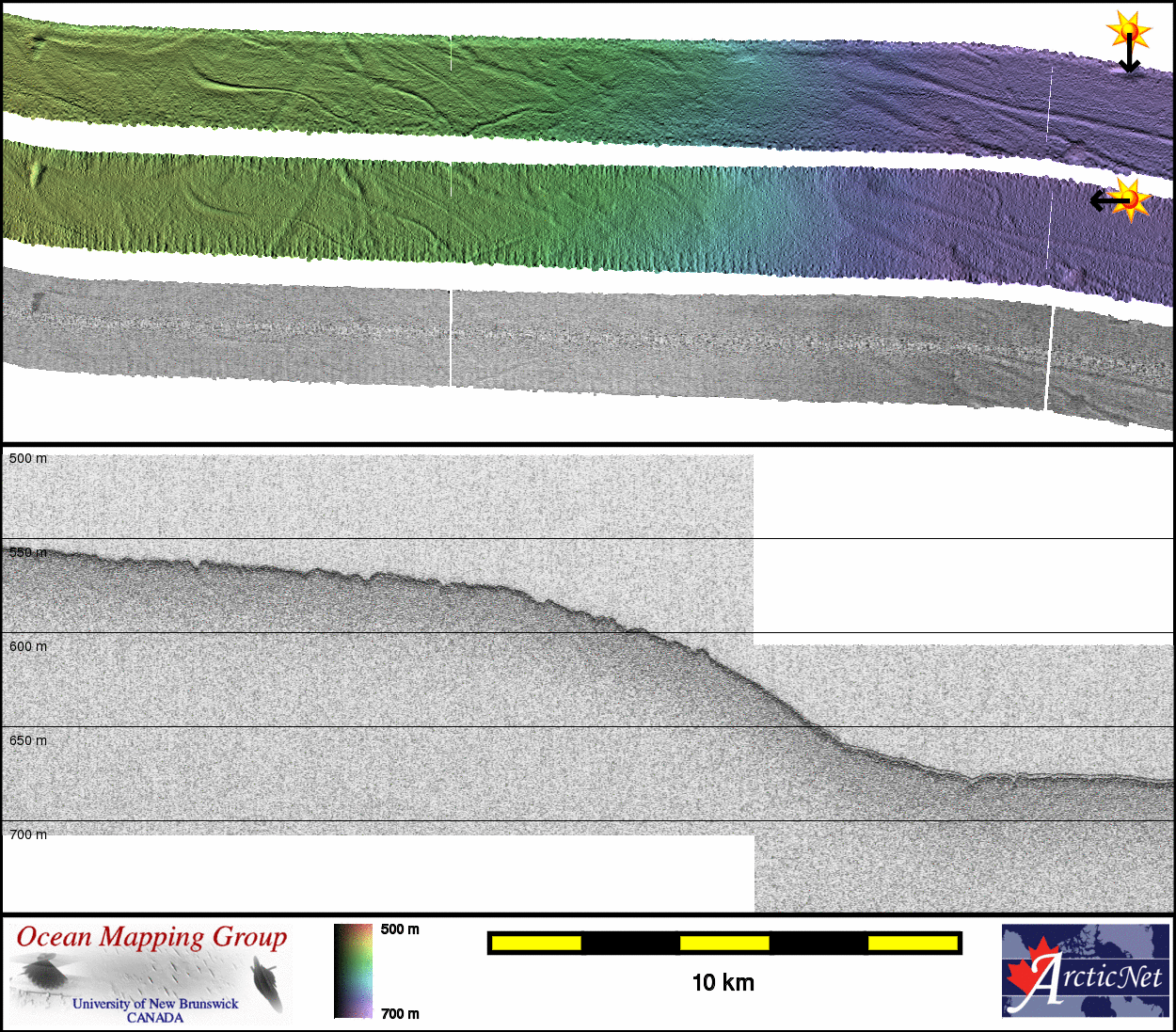Click the 500 m depth label atop the profile
The image size is (1176, 1032).
click(x=27, y=458)
